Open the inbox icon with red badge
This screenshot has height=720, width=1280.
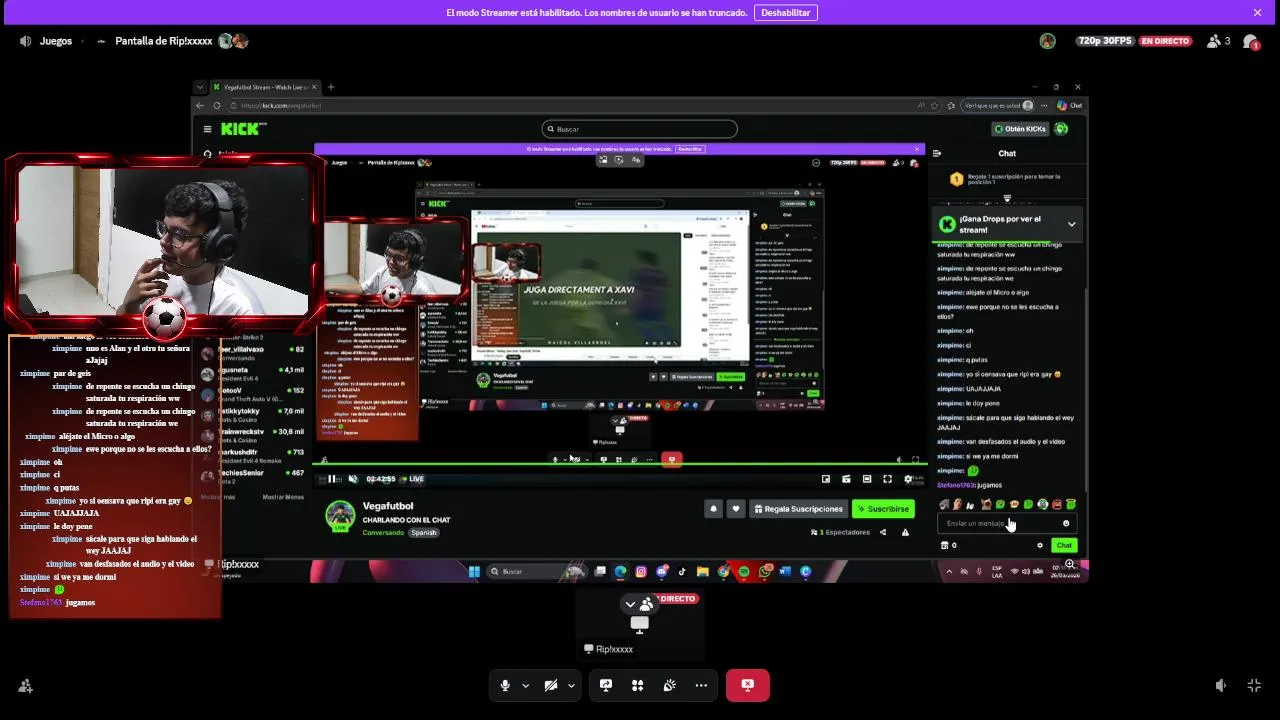tap(1250, 41)
